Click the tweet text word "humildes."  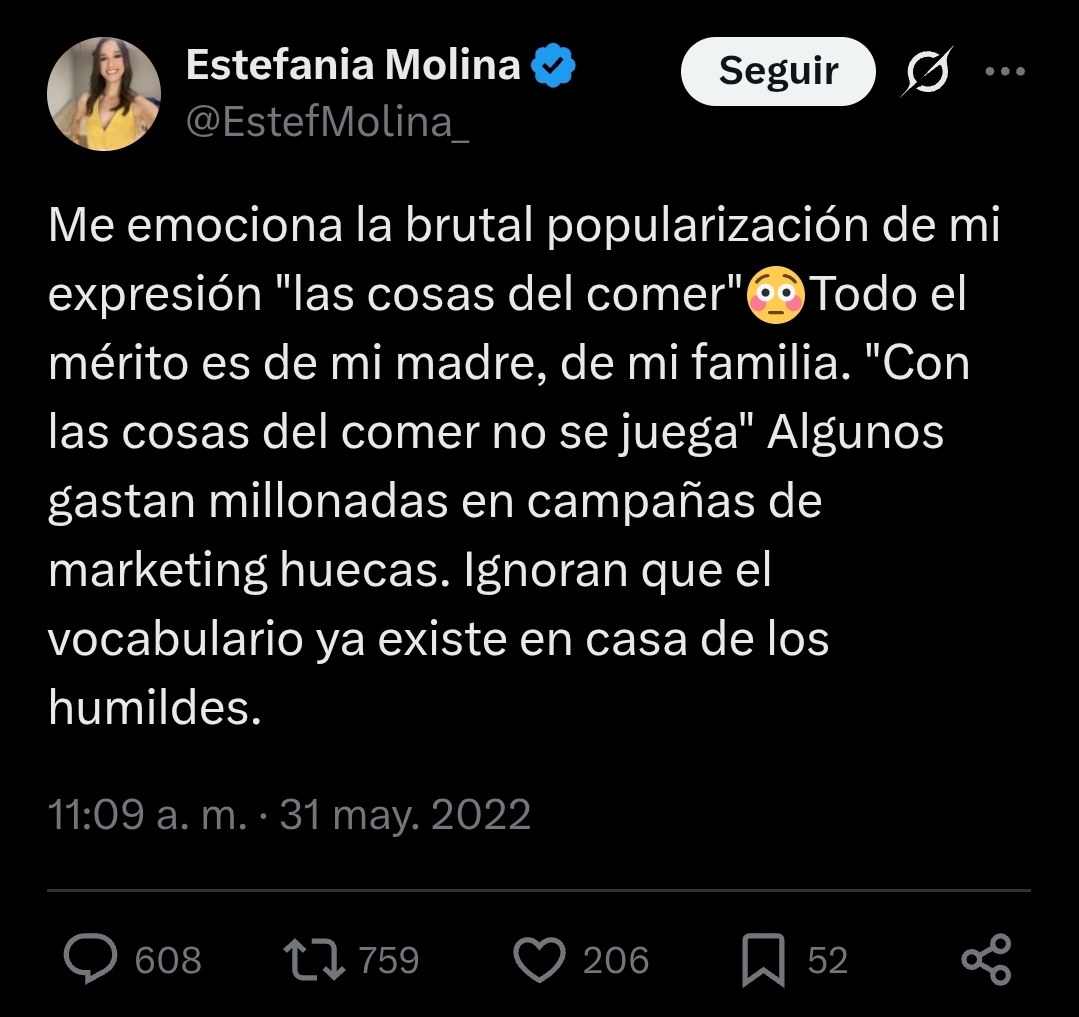154,707
